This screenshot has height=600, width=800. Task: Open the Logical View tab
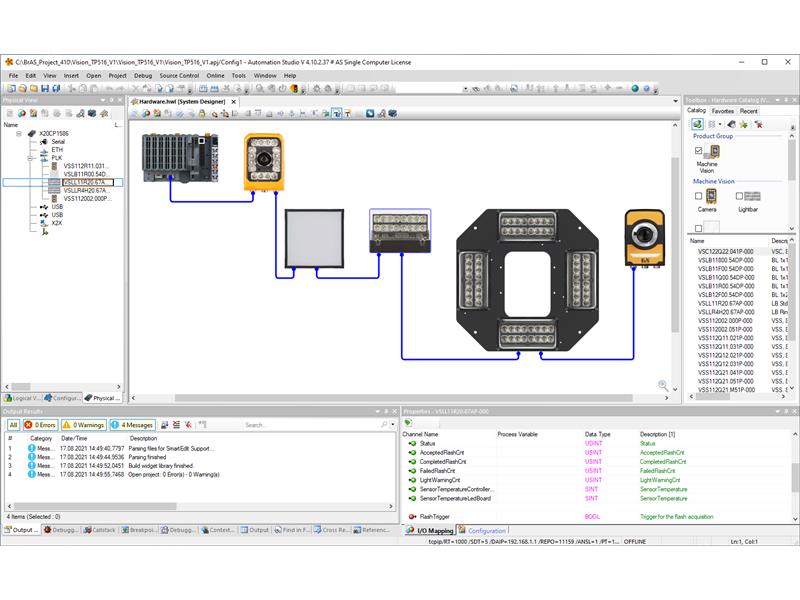[x=22, y=398]
